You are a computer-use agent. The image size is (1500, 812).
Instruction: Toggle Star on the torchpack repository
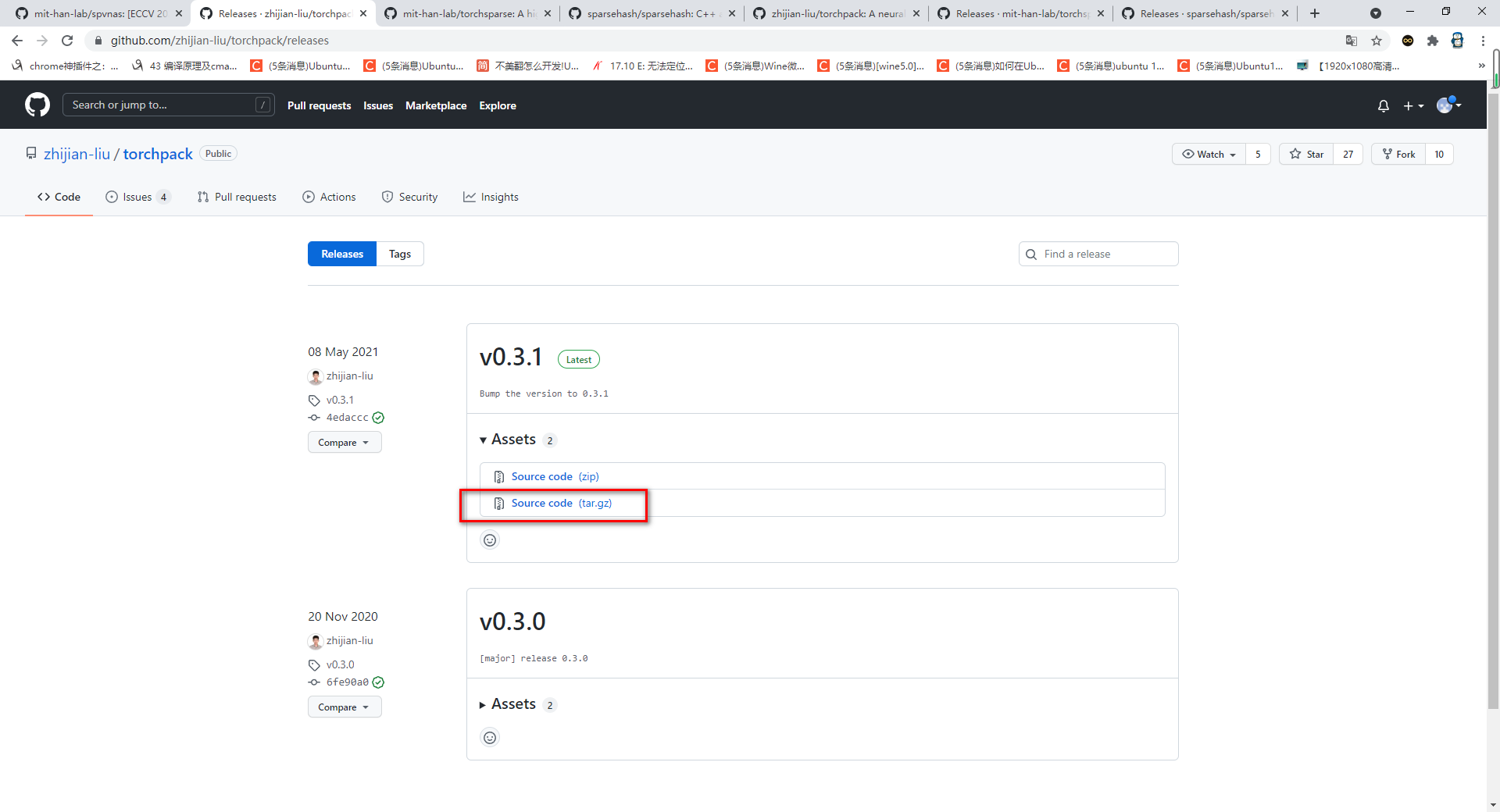pos(1306,154)
